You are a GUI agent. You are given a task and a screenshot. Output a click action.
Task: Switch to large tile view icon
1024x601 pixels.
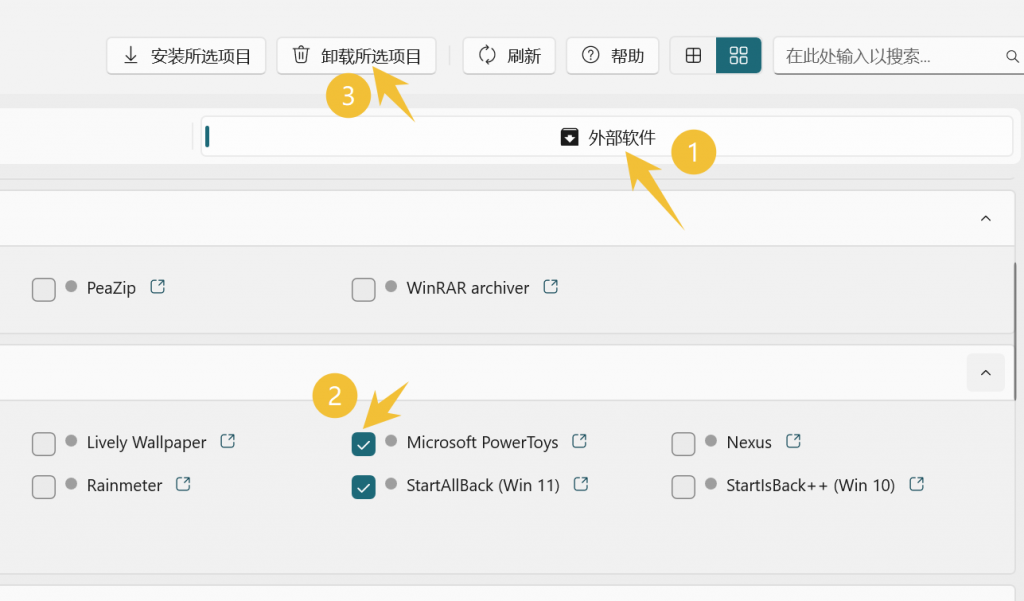(739, 56)
